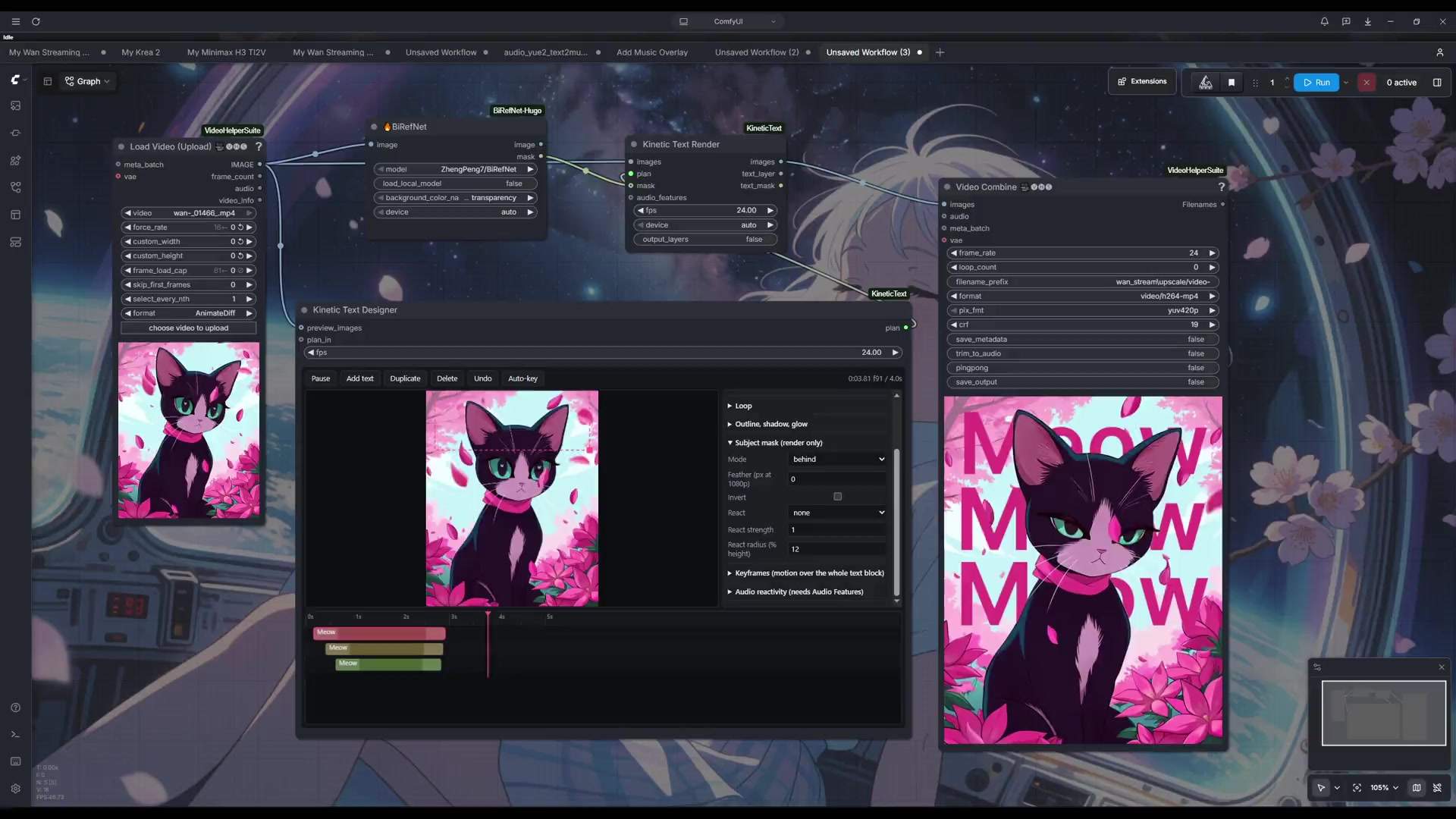The image size is (1456, 819).
Task: Click Add text in Kinetic Text Designer
Action: [359, 378]
